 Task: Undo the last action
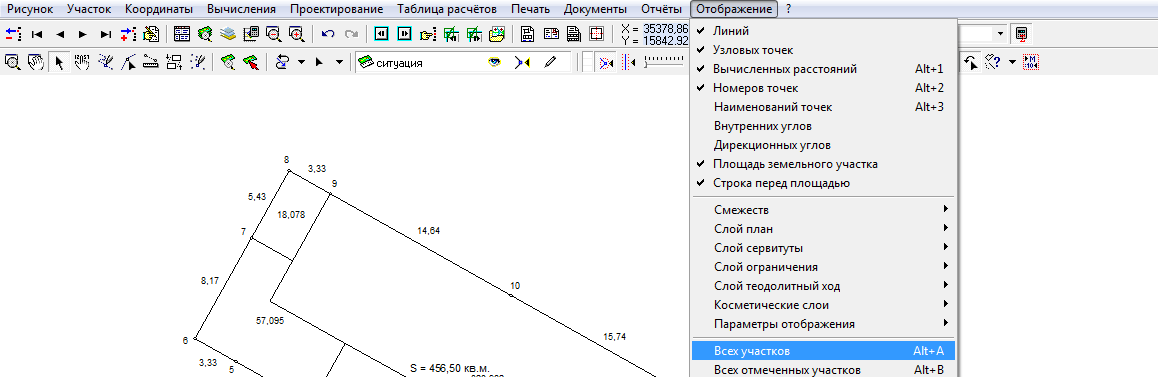329,34
